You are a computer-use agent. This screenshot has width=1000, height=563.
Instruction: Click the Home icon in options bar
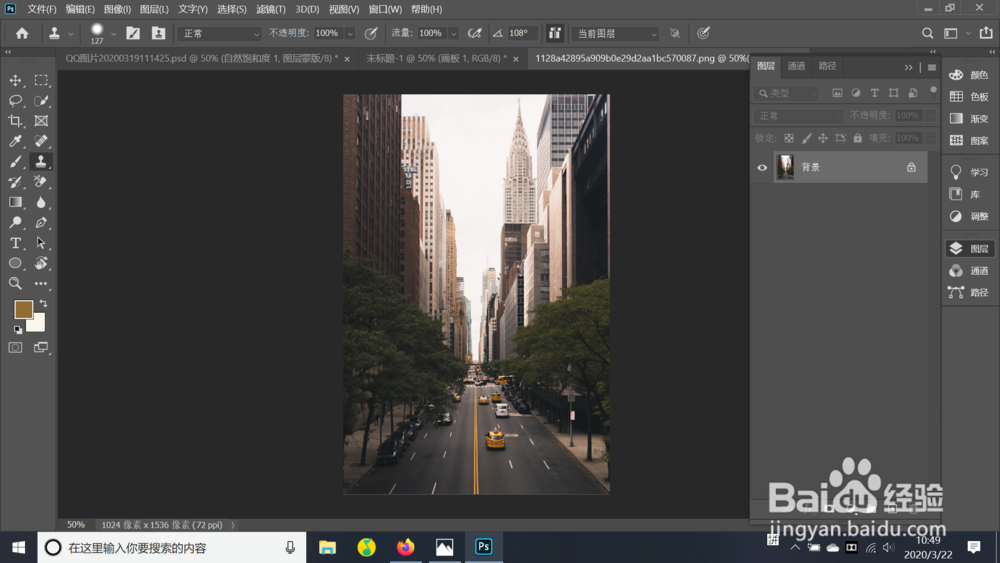(22, 33)
